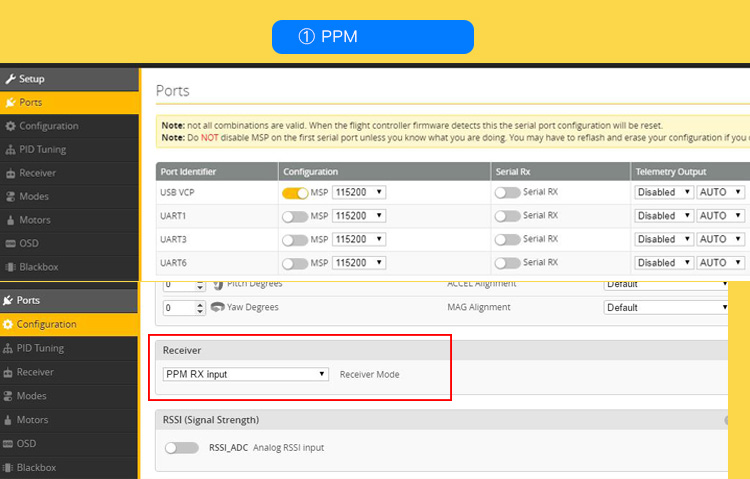Enable Serial RX on UART3

click(507, 240)
